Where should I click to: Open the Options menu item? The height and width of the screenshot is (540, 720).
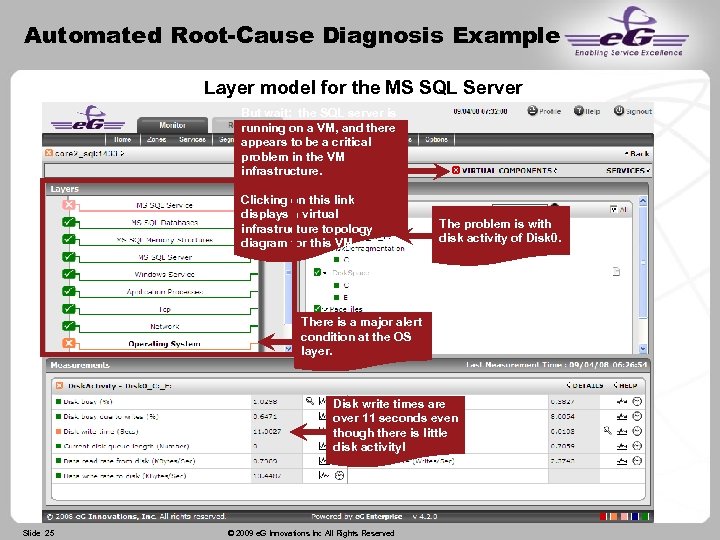pyautogui.click(x=436, y=140)
